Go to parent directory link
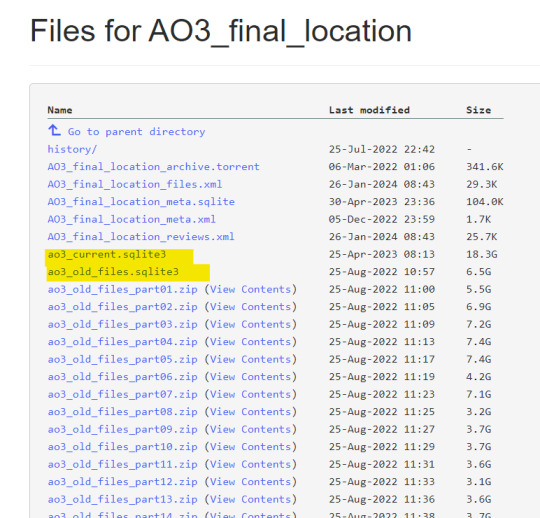 pyautogui.click(x=136, y=132)
